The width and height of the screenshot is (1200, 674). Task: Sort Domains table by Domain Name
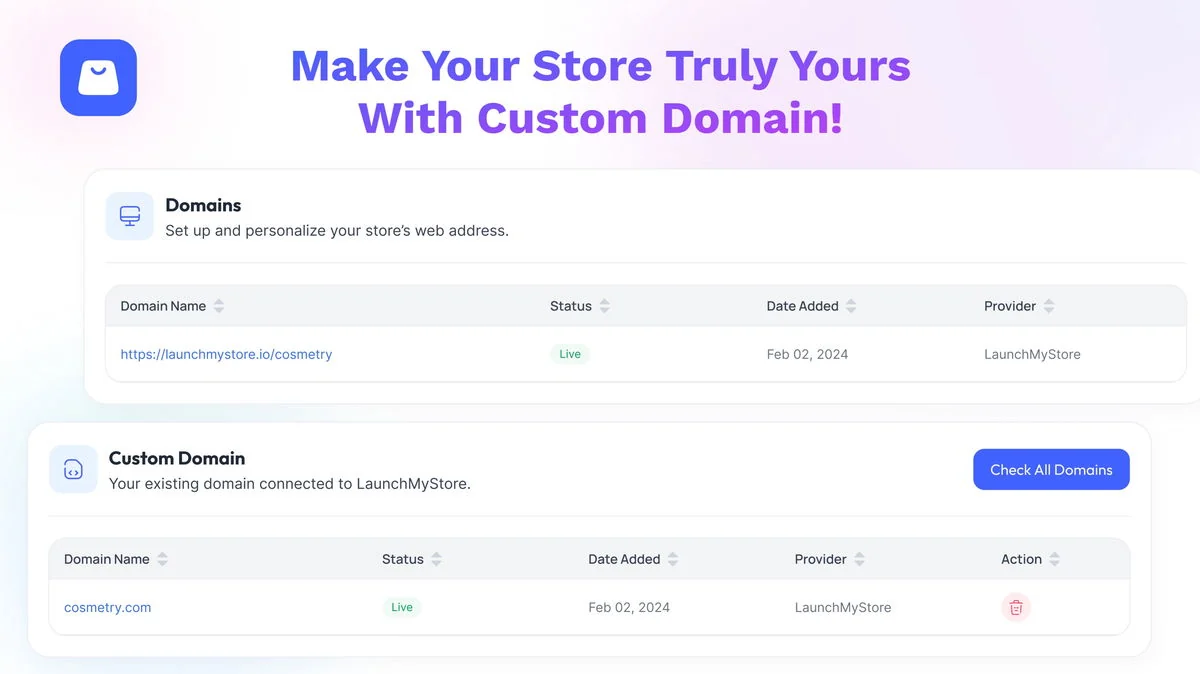(x=219, y=306)
